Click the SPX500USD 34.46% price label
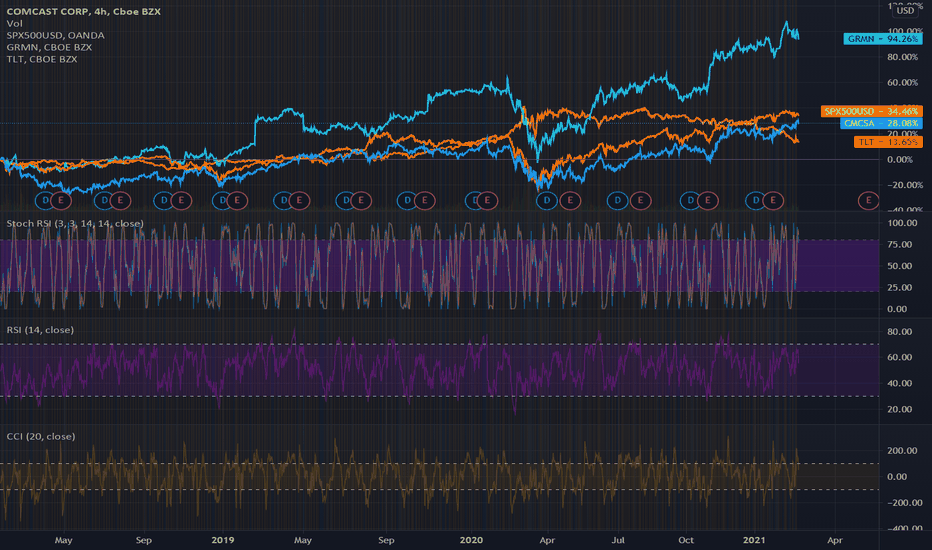This screenshot has width=932, height=550. coord(871,111)
